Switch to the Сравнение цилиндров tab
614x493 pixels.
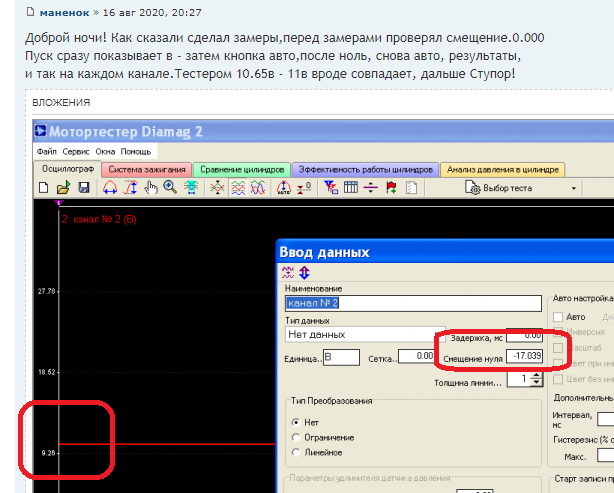(x=242, y=170)
